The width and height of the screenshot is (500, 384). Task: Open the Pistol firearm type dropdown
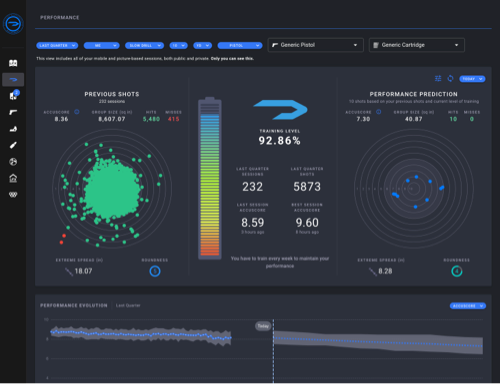[x=240, y=45]
